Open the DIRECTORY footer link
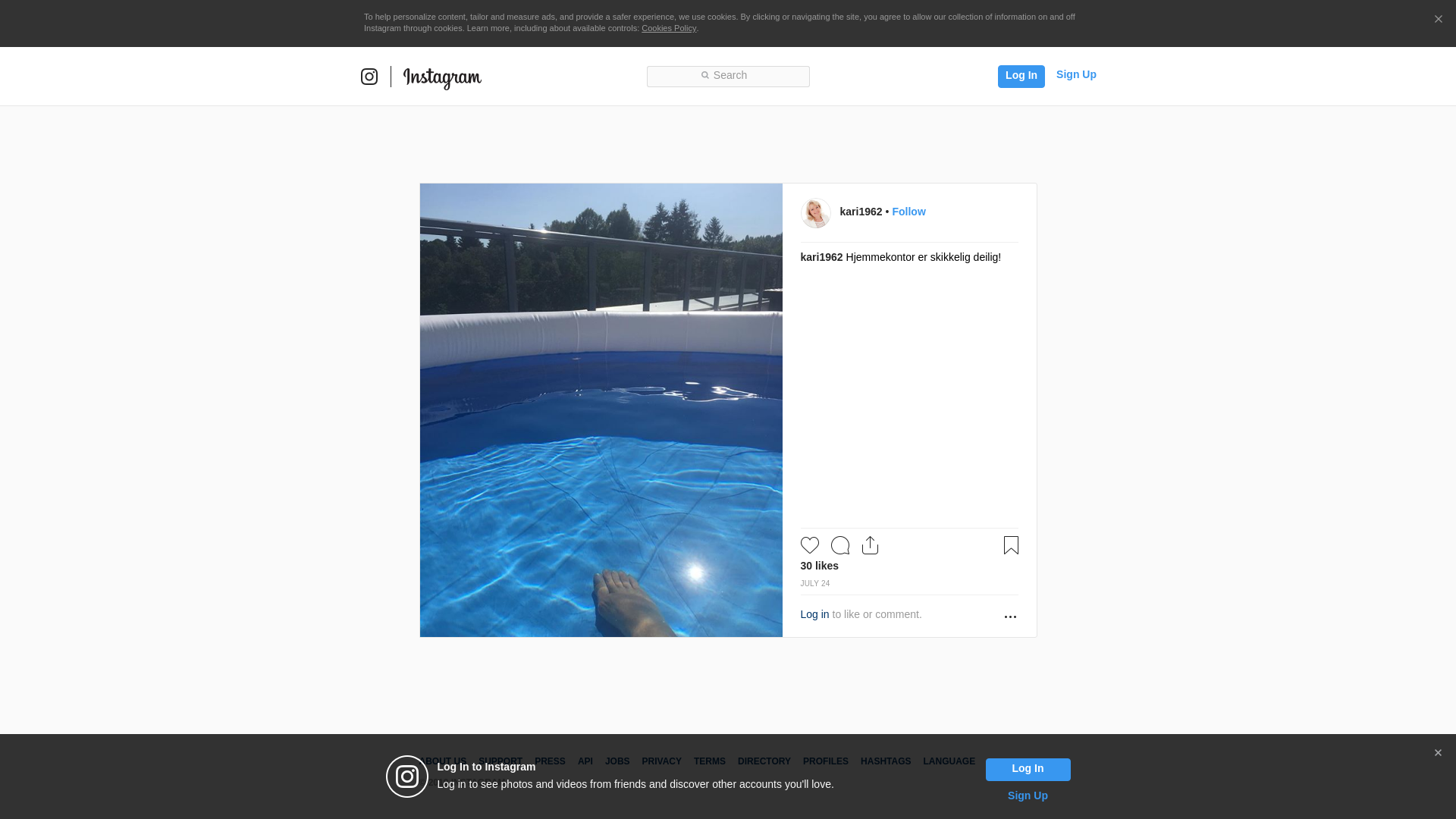The image size is (1456, 819). click(764, 761)
